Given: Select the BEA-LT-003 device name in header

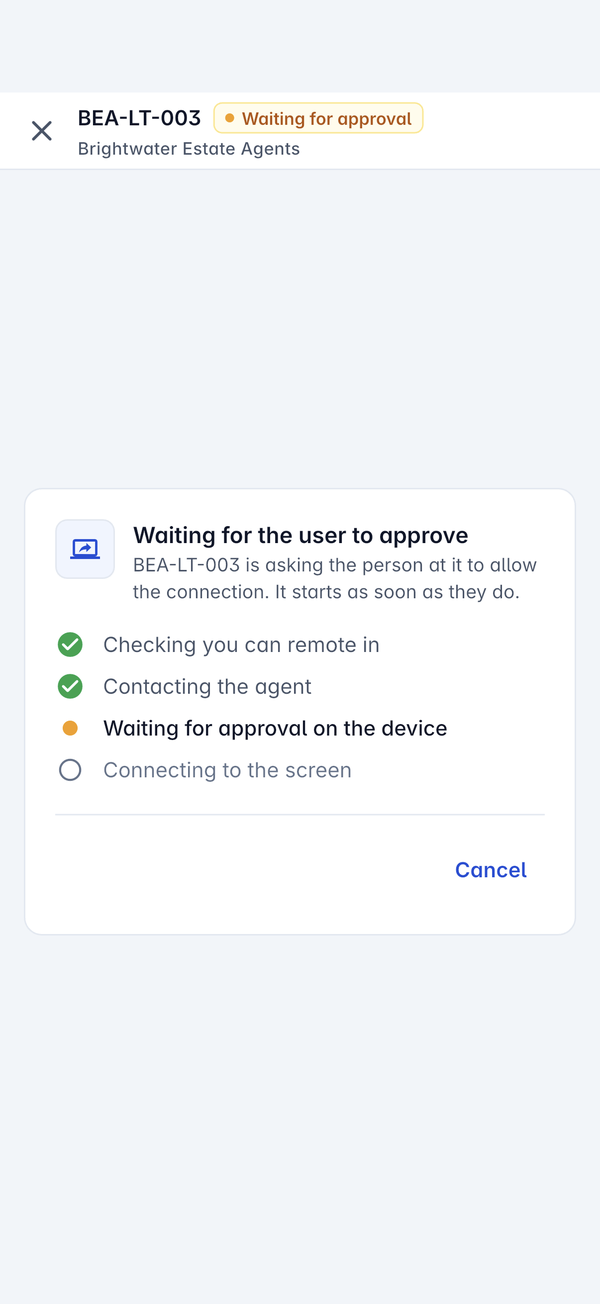Looking at the screenshot, I should (140, 118).
